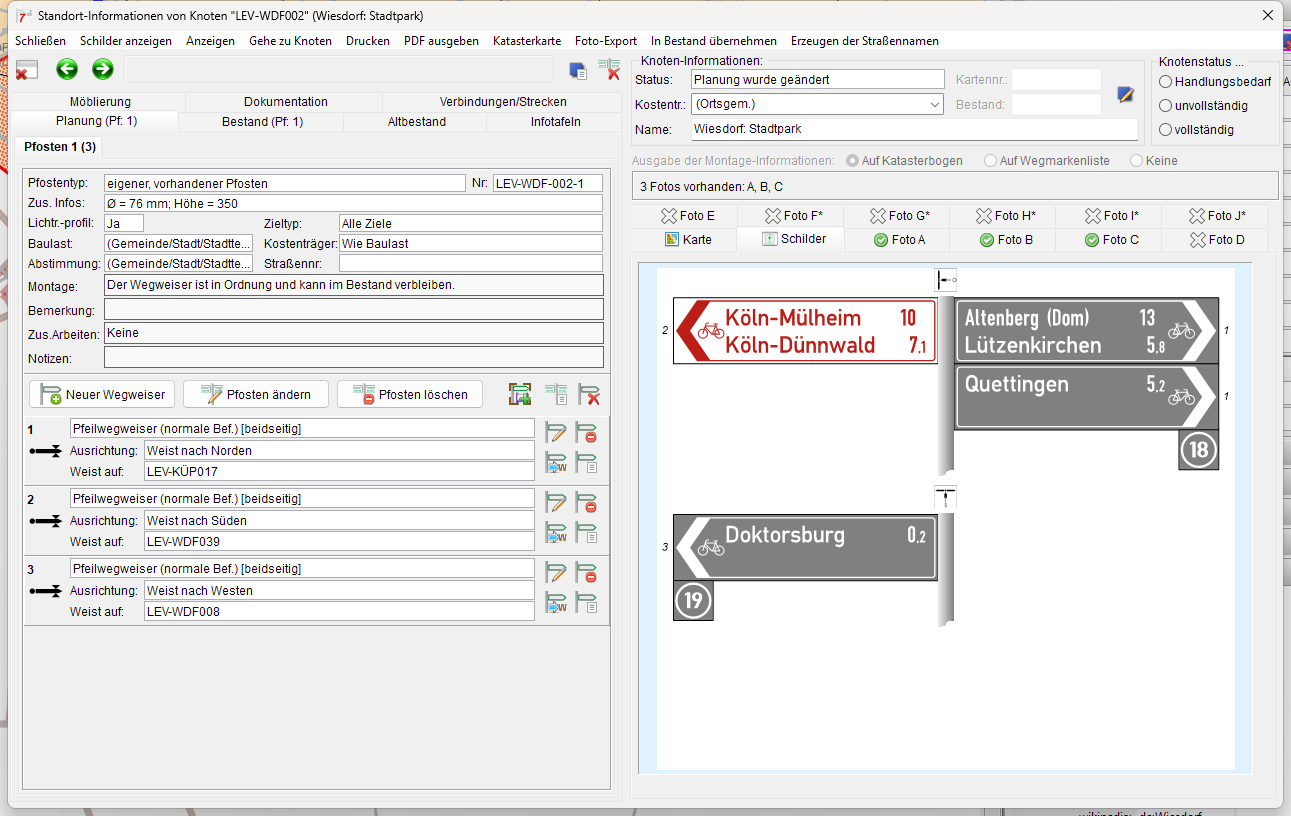Viewport: 1291px width, 816px height.
Task: Delete Wegweiser 2 with red minus icon
Action: click(x=587, y=502)
